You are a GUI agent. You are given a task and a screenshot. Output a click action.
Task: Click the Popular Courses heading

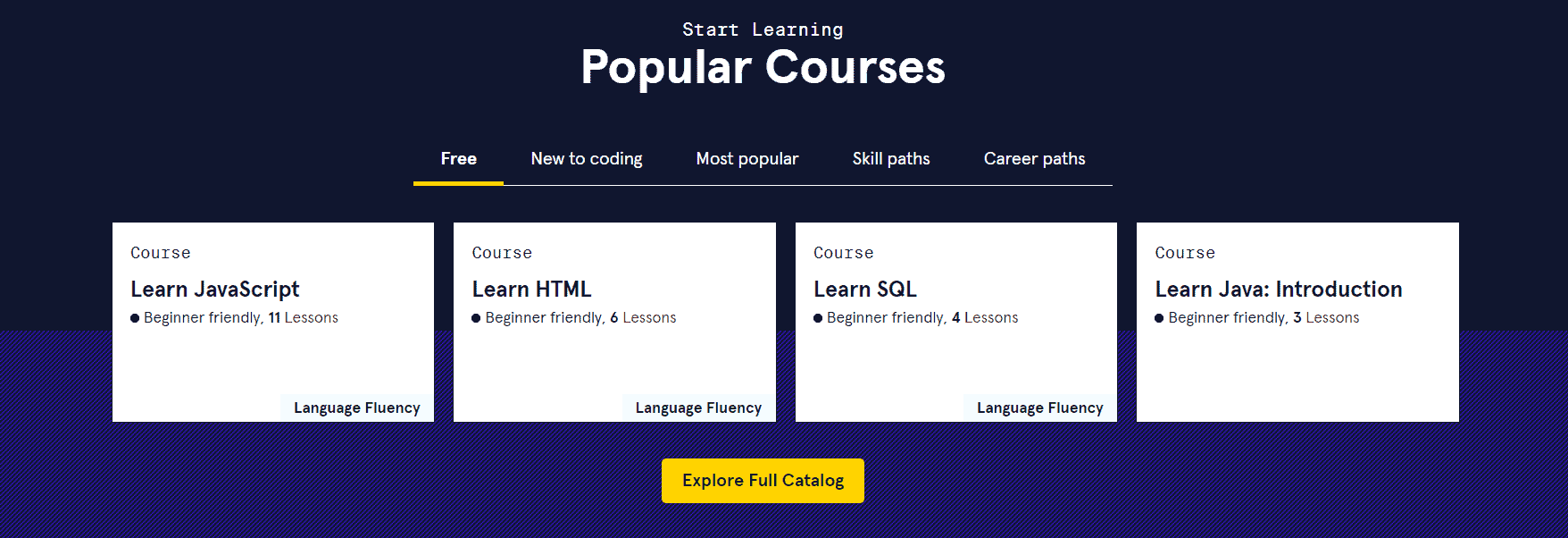[x=763, y=67]
